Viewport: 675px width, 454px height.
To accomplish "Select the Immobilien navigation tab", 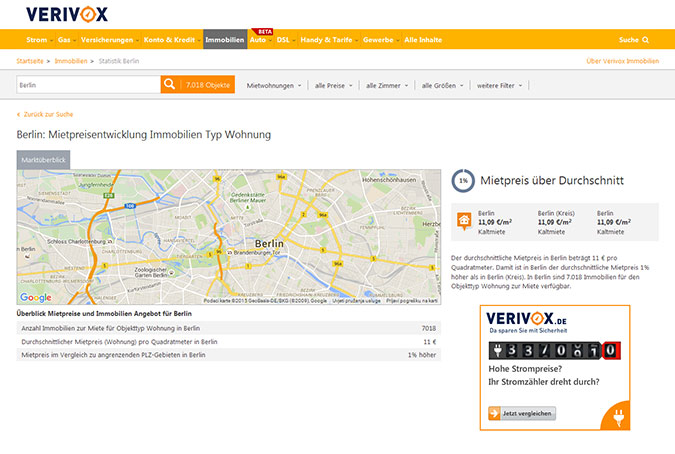I will [x=225, y=40].
